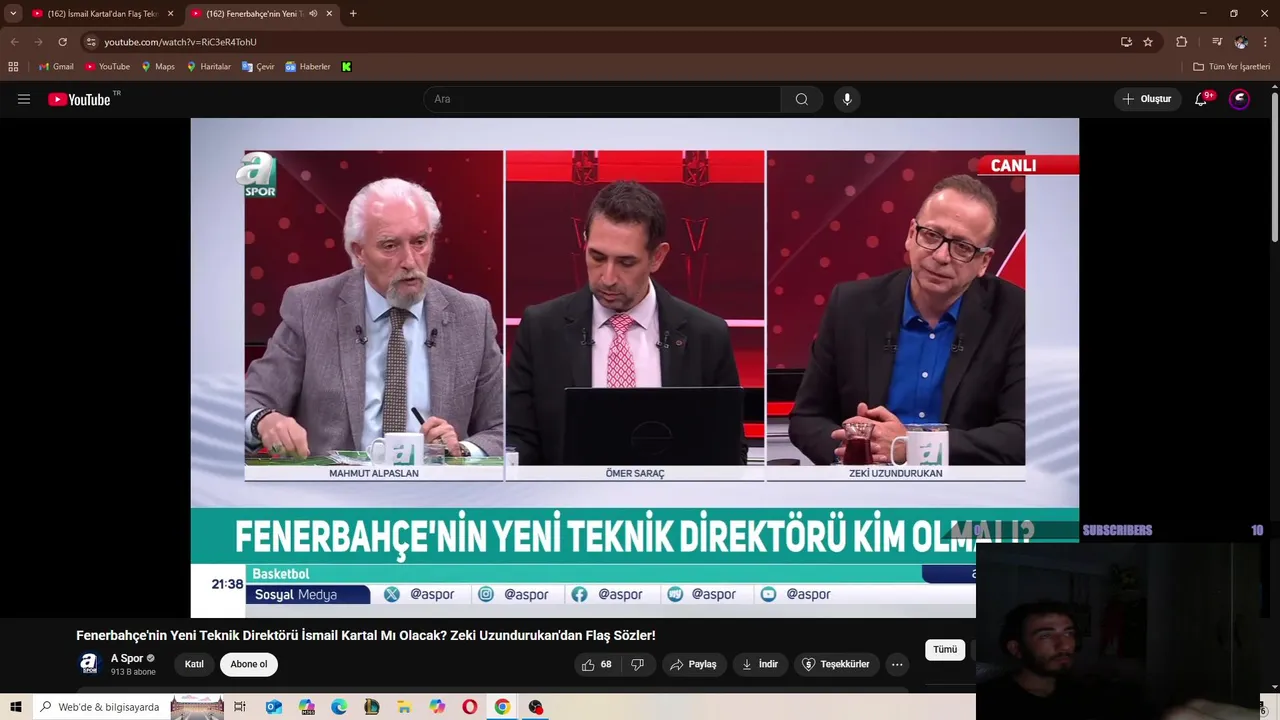Join the channel with Katıl
This screenshot has height=720, width=1280.
(x=194, y=664)
